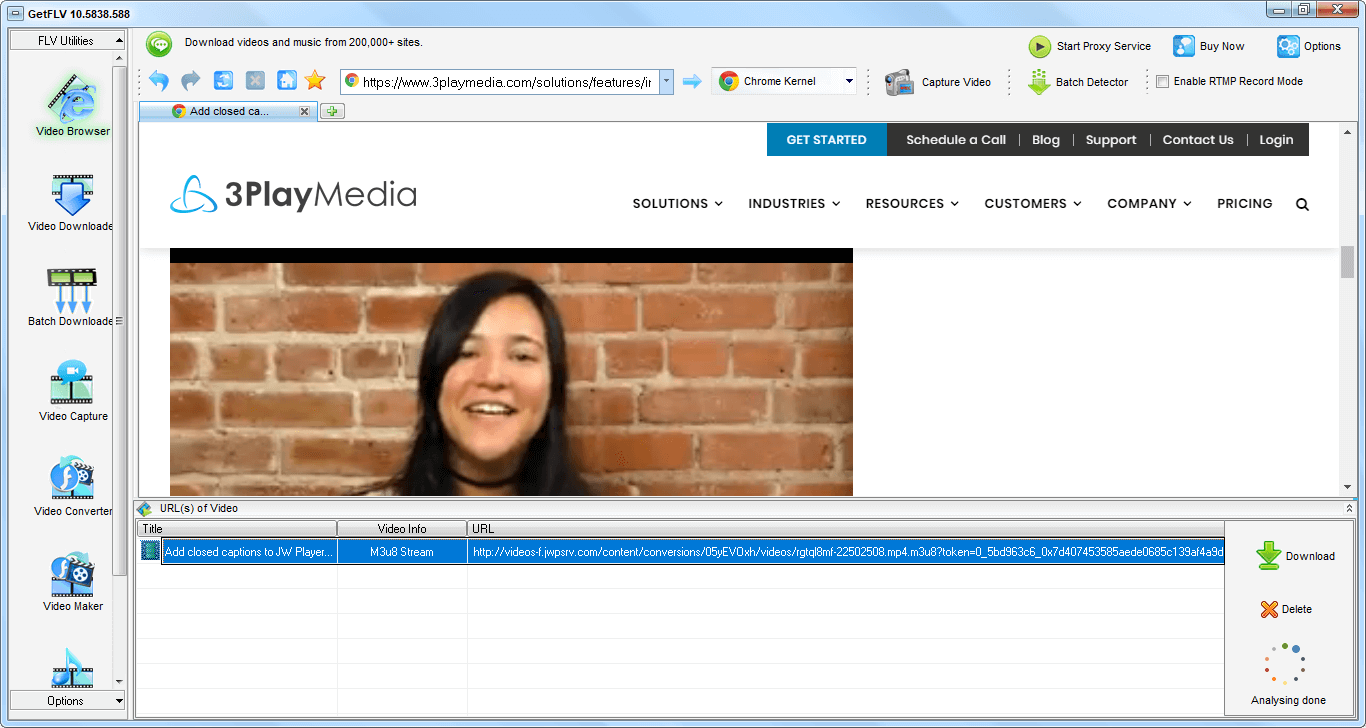Open the SOLUTIONS website menu
The width and height of the screenshot is (1366, 728).
(x=677, y=203)
